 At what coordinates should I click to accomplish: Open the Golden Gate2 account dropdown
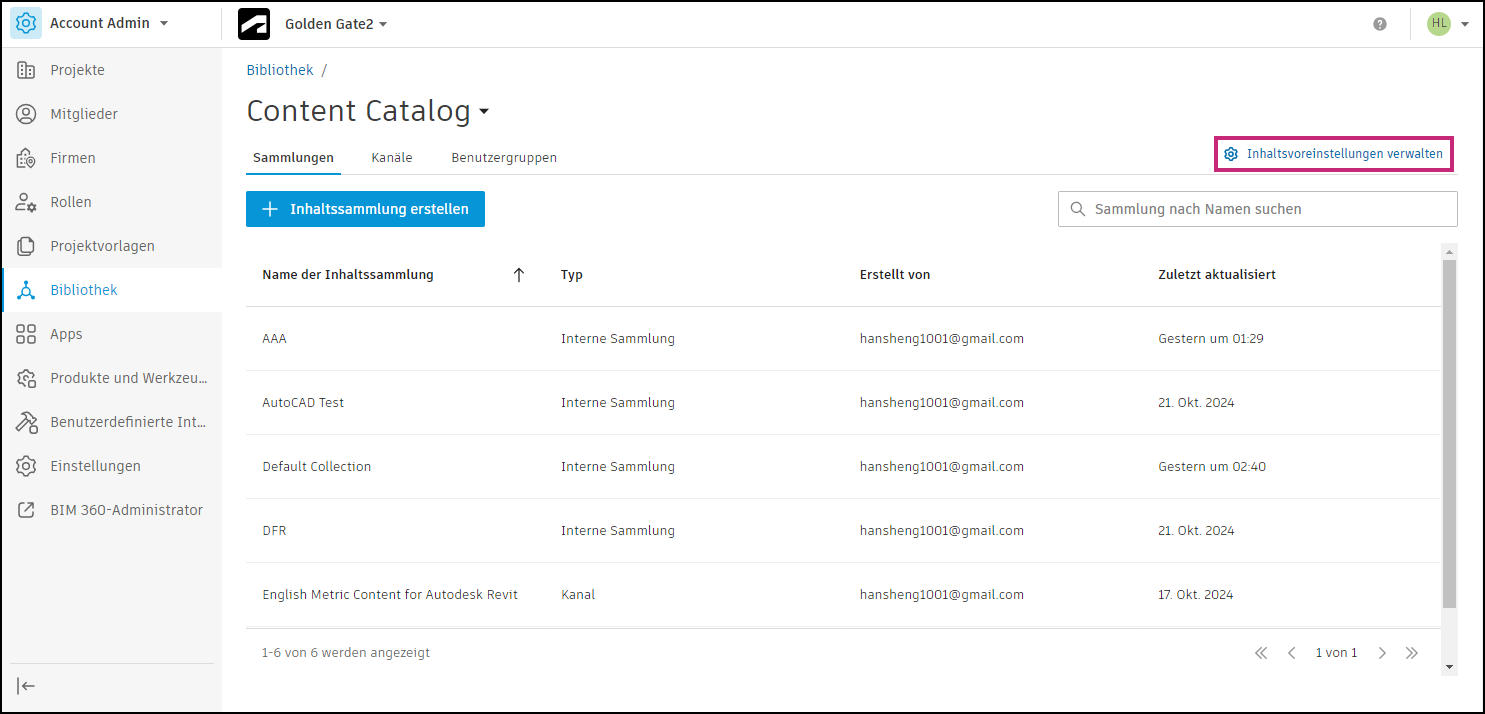336,24
